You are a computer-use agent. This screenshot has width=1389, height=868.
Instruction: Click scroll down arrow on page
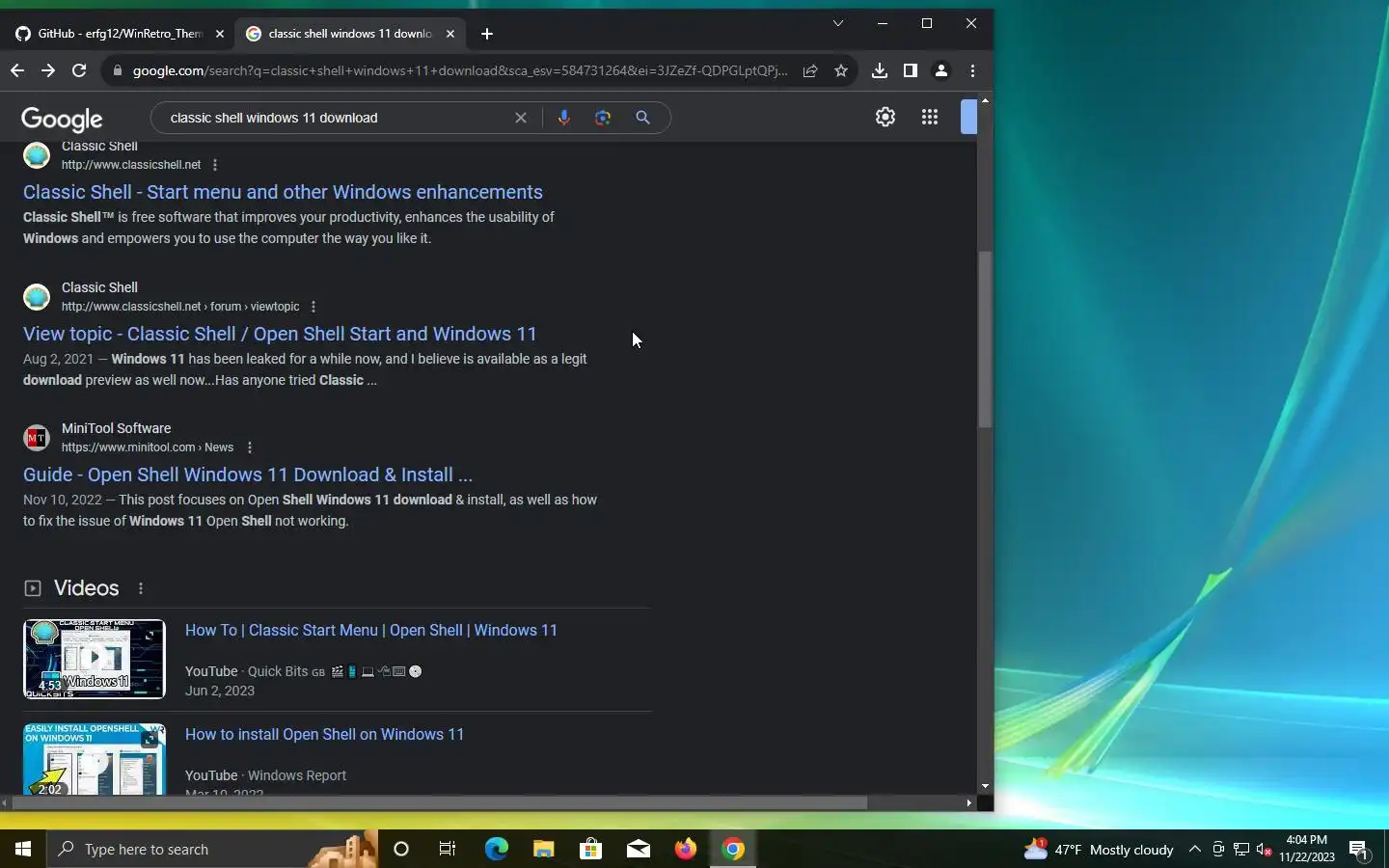tap(985, 786)
